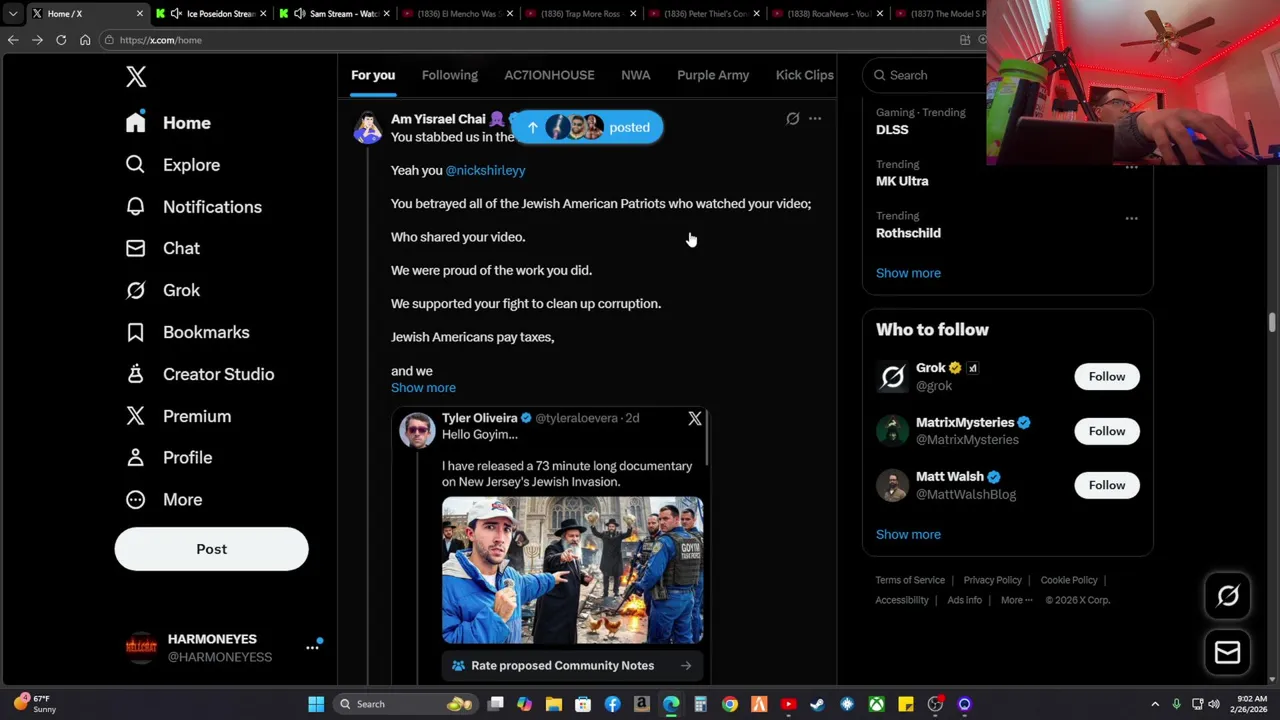Follow Grok in Who to follow
The width and height of the screenshot is (1280, 720).
(x=1107, y=376)
